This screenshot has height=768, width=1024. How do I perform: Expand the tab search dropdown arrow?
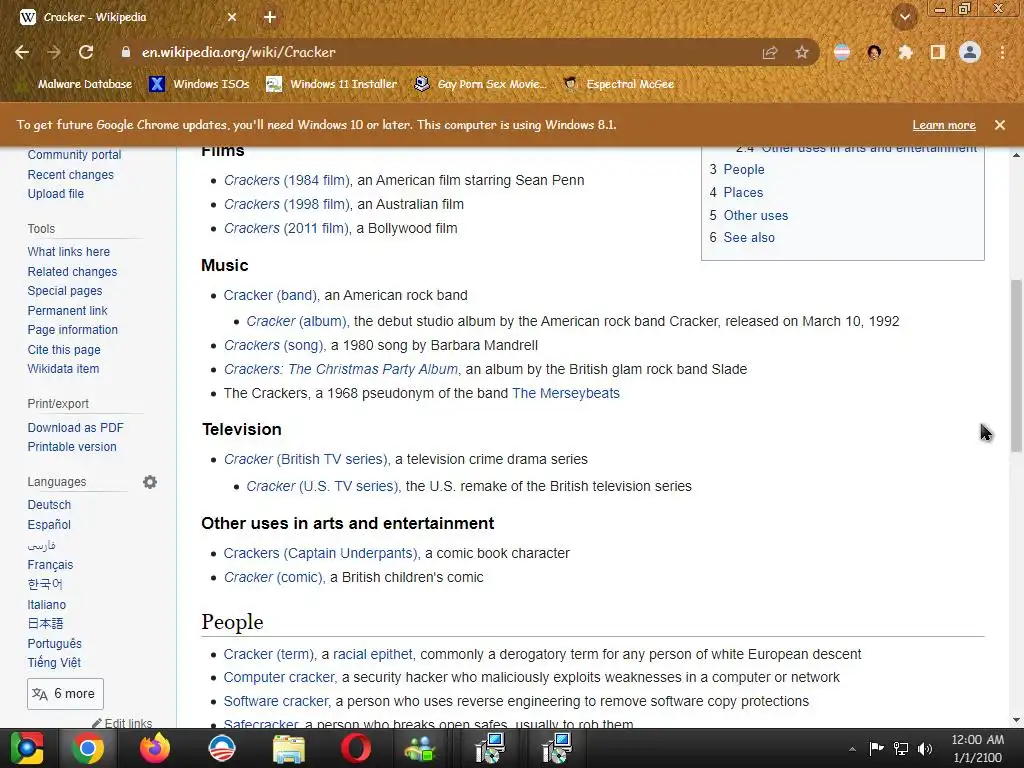click(905, 18)
